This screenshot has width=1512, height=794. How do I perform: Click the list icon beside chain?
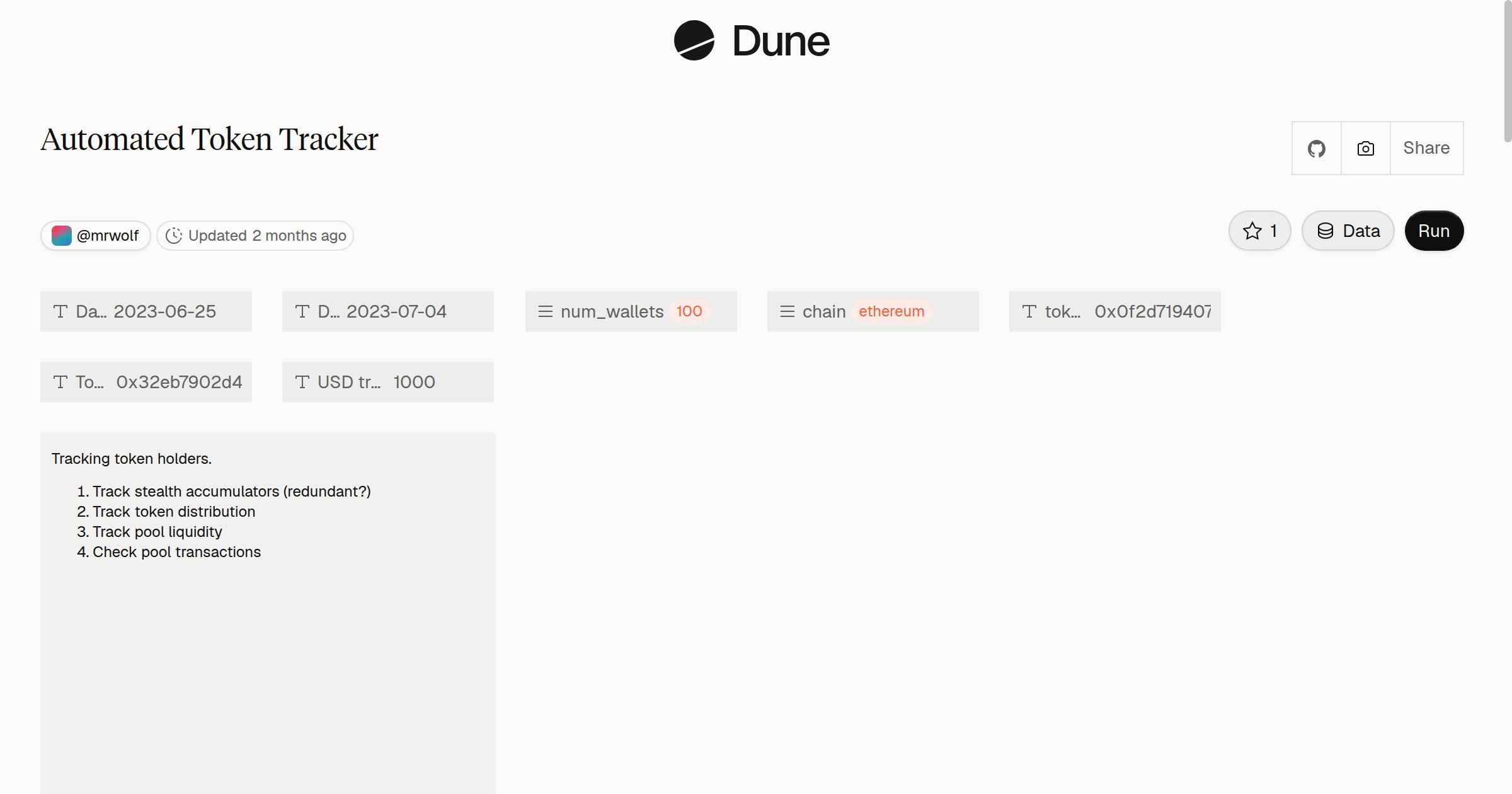click(x=787, y=311)
